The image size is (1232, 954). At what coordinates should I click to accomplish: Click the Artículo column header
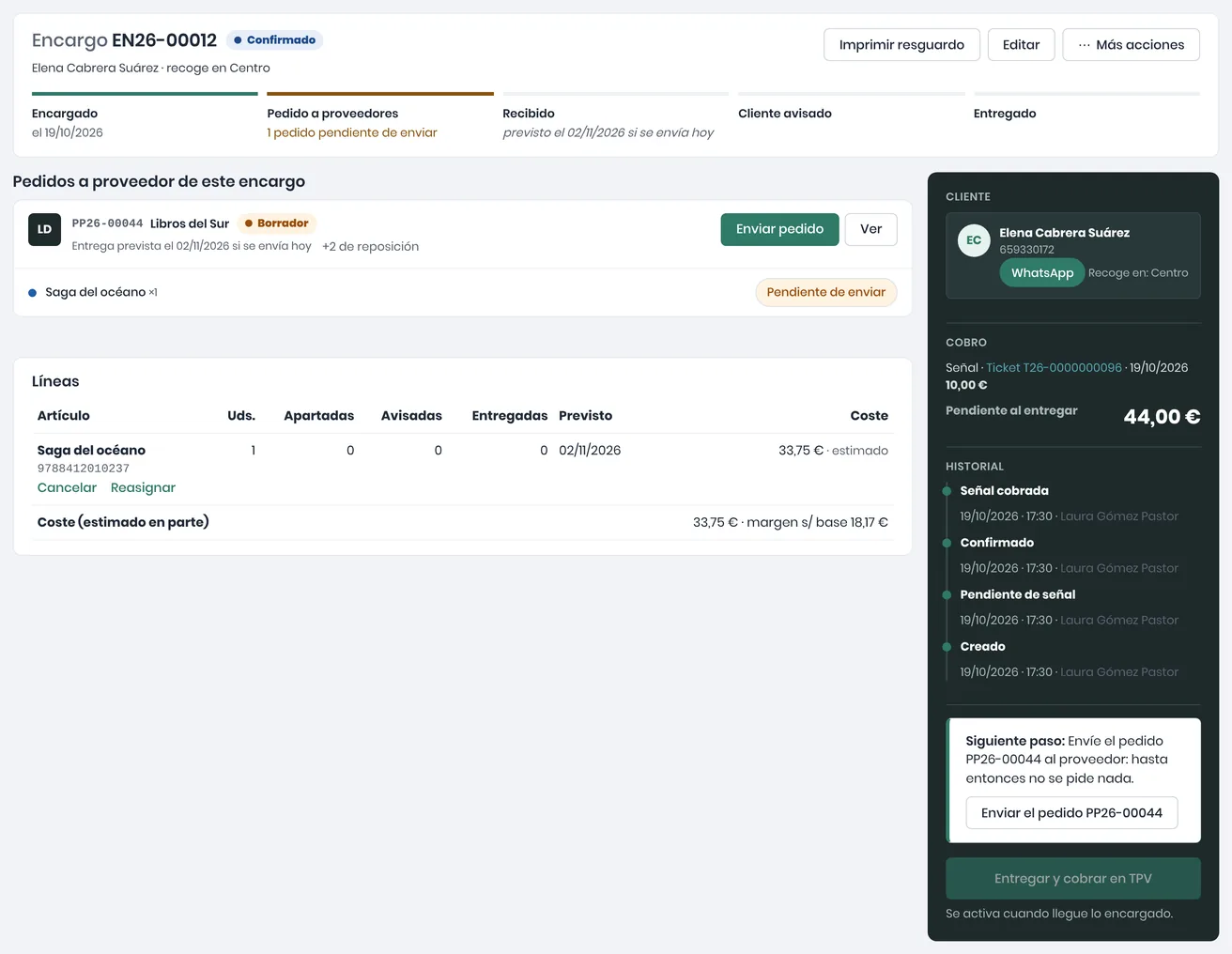click(64, 416)
